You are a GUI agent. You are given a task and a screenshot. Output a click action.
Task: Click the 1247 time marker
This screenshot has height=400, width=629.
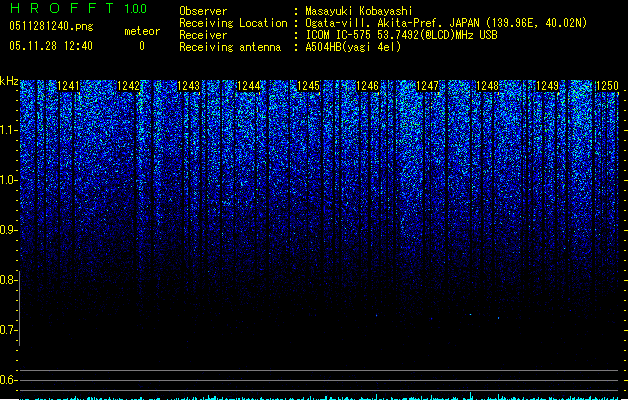(428, 86)
